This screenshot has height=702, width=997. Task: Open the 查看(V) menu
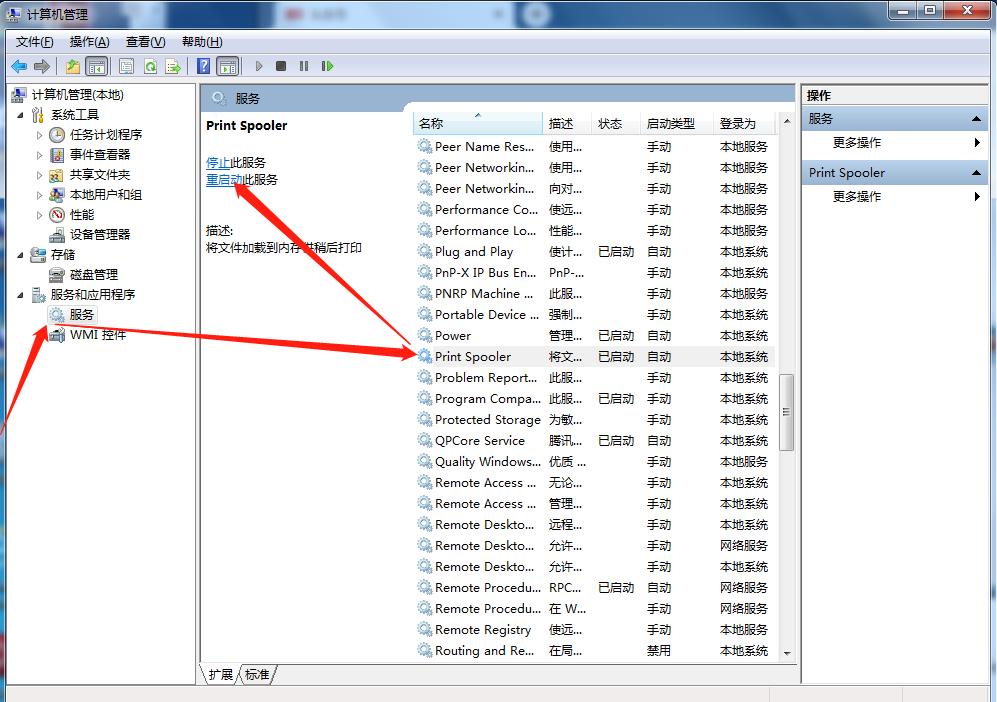coord(143,41)
